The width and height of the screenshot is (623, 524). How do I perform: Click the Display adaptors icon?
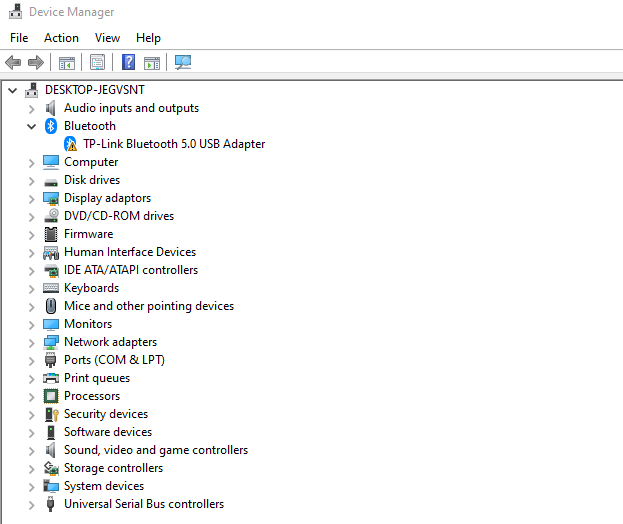tap(51, 198)
